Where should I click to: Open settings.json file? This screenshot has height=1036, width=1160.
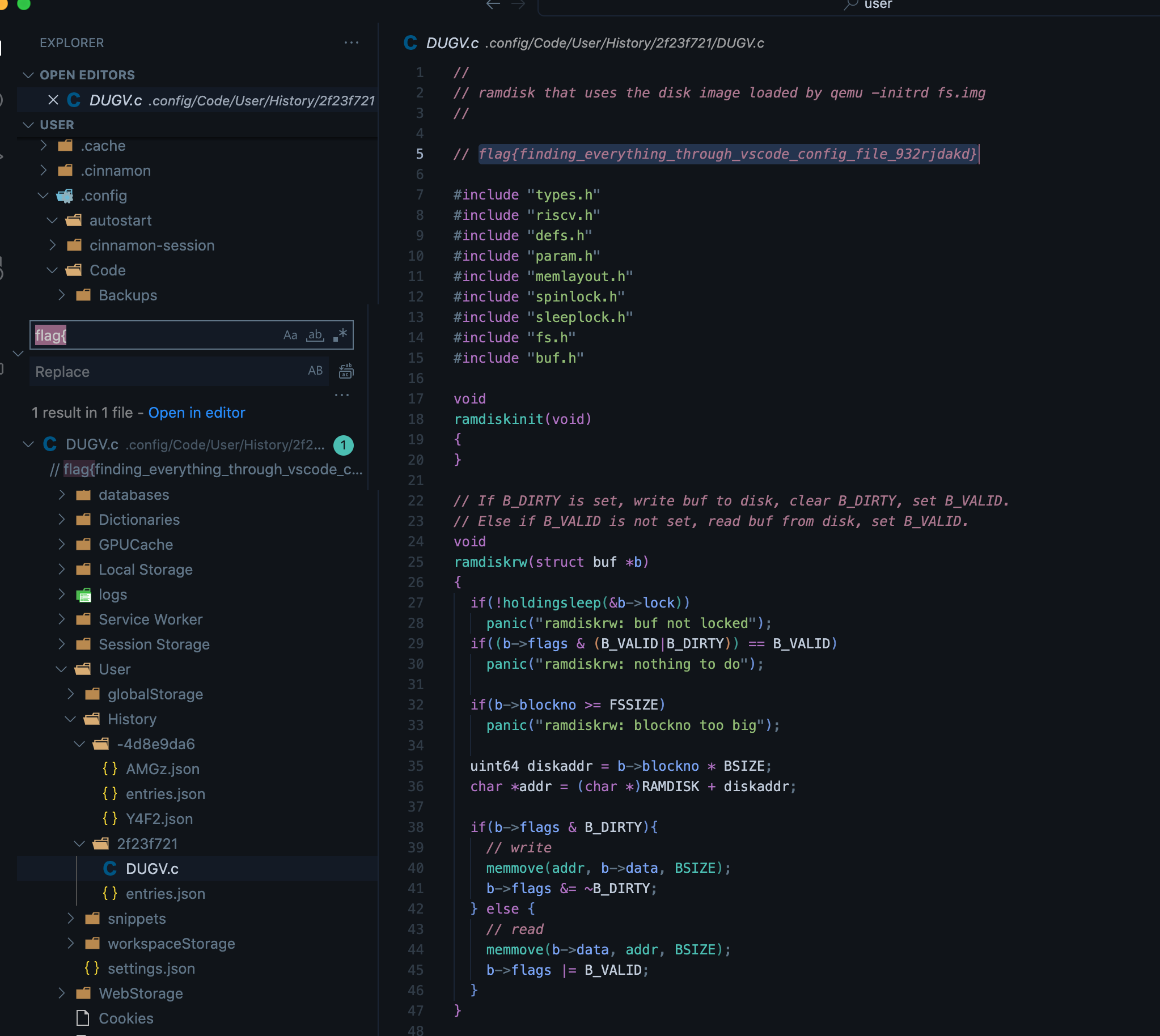point(151,969)
